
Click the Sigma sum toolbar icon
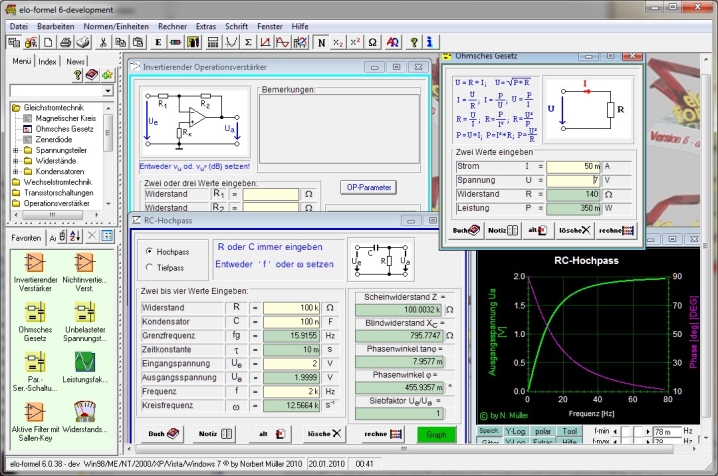pyautogui.click(x=249, y=43)
